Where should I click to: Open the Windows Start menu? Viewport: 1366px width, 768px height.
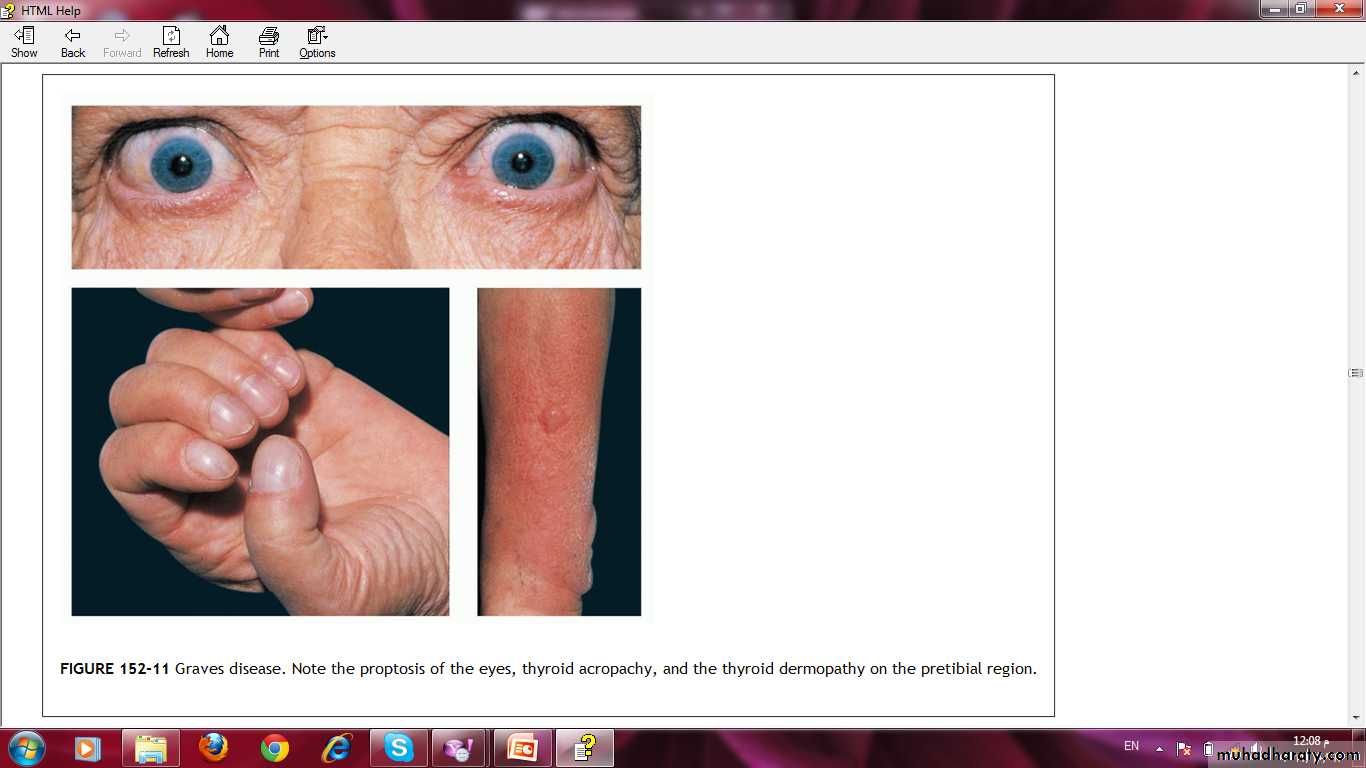(x=26, y=748)
